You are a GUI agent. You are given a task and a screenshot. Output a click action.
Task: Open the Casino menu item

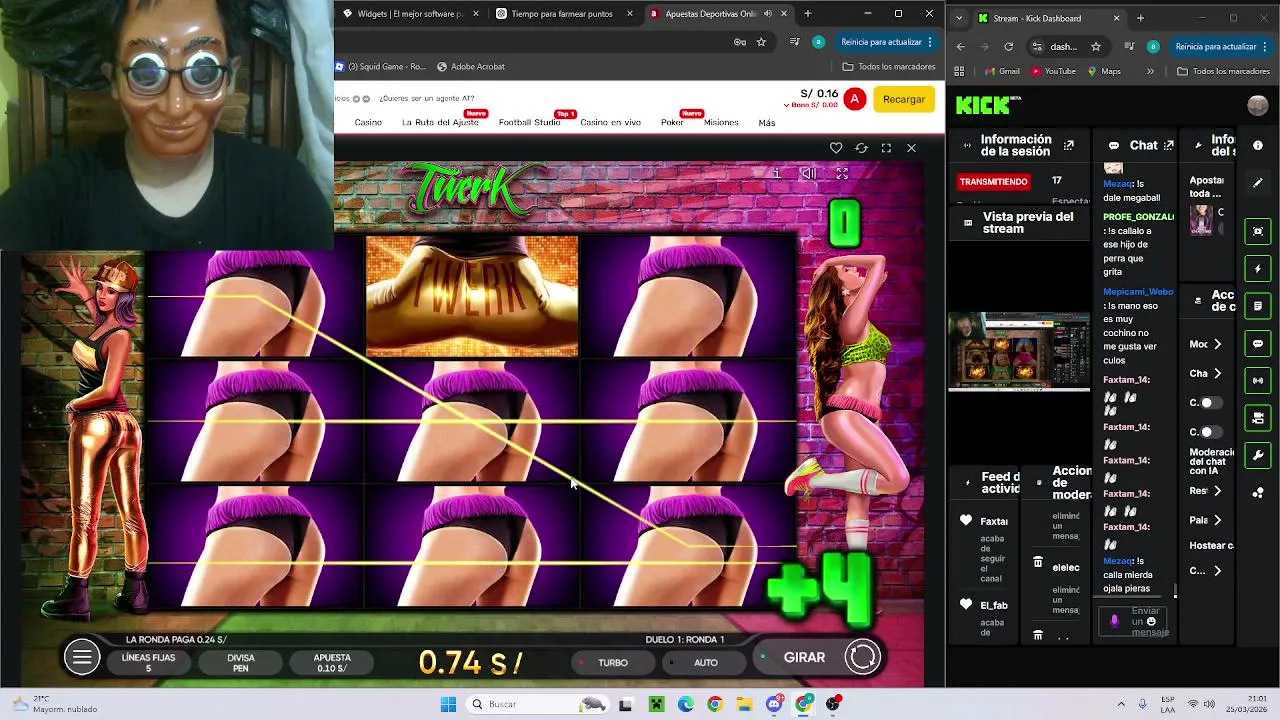tap(368, 122)
